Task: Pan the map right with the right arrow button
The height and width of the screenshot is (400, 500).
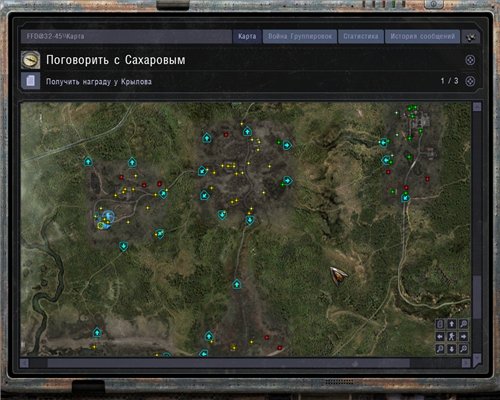Action: [x=463, y=336]
